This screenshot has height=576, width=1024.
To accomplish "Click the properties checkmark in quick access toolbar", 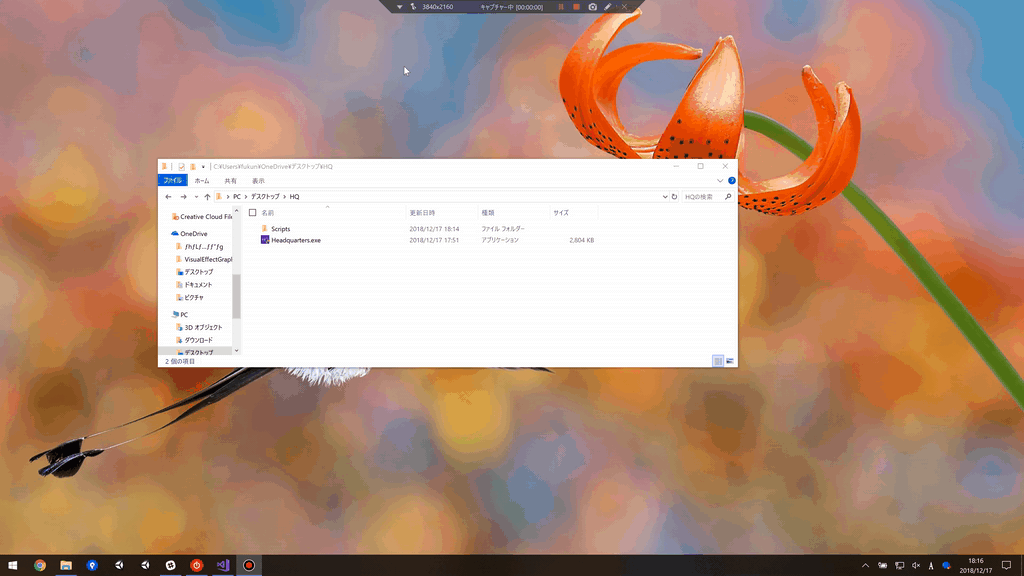I will [x=182, y=167].
